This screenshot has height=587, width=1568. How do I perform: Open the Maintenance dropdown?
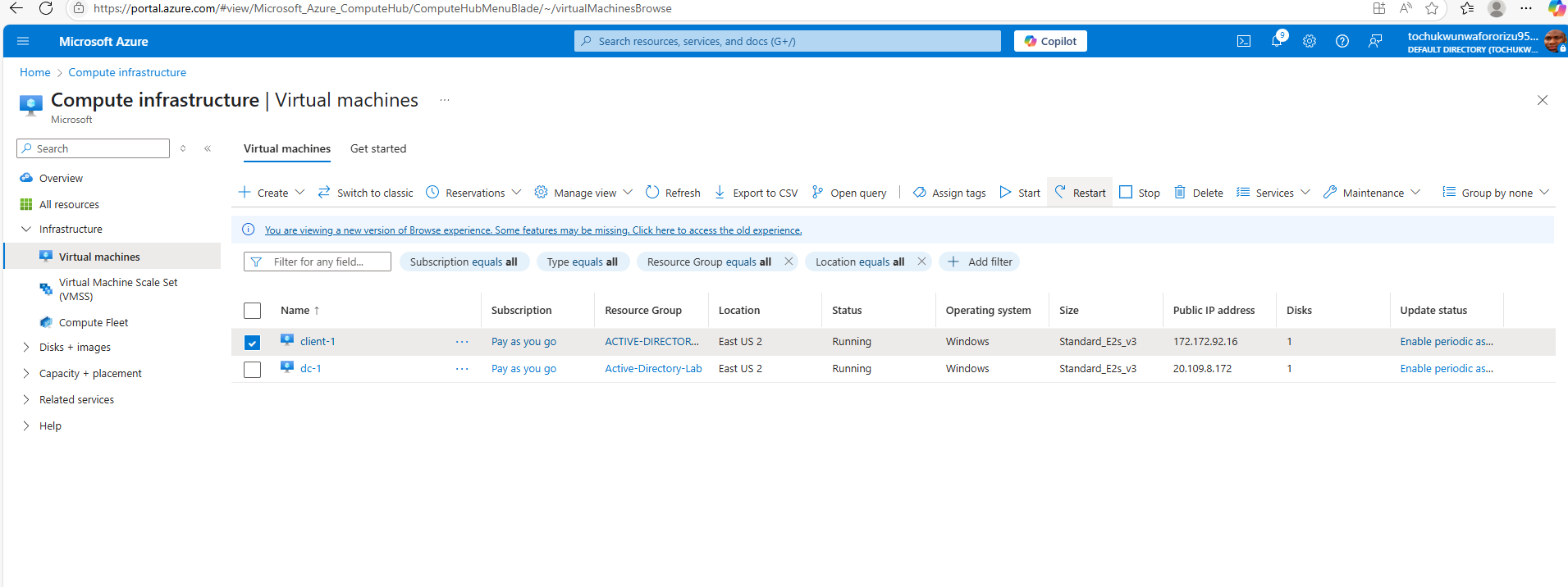coord(1372,193)
